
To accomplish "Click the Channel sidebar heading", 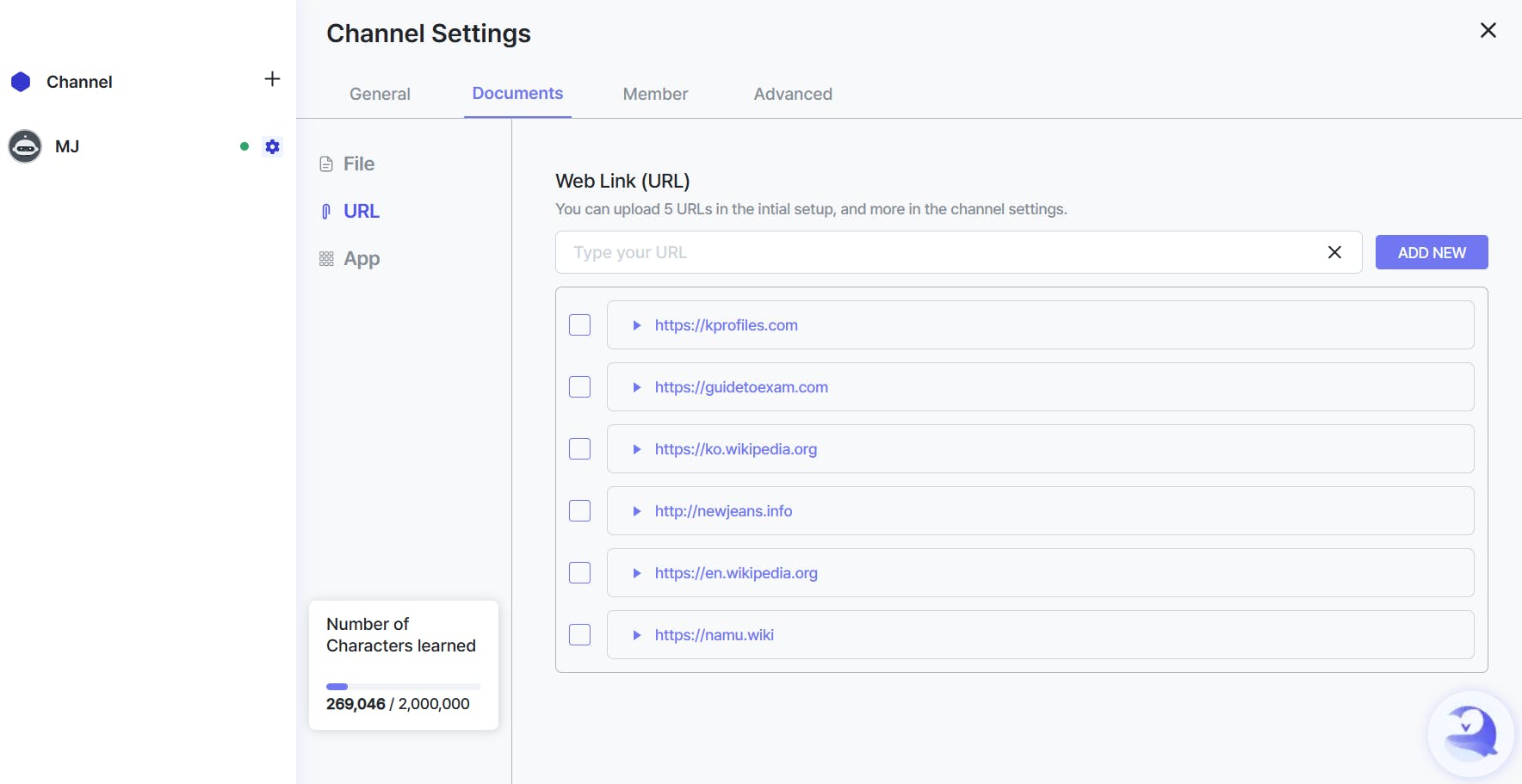I will [79, 82].
